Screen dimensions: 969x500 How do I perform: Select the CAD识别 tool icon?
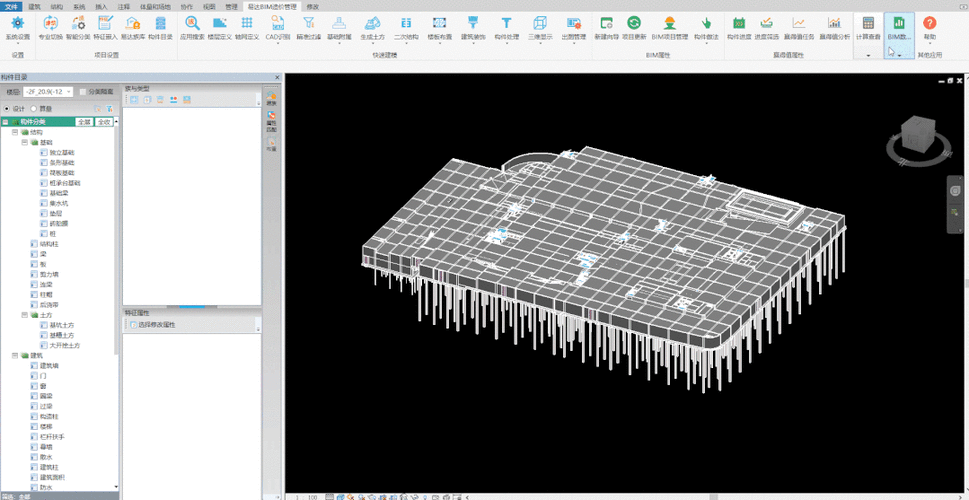point(276,23)
